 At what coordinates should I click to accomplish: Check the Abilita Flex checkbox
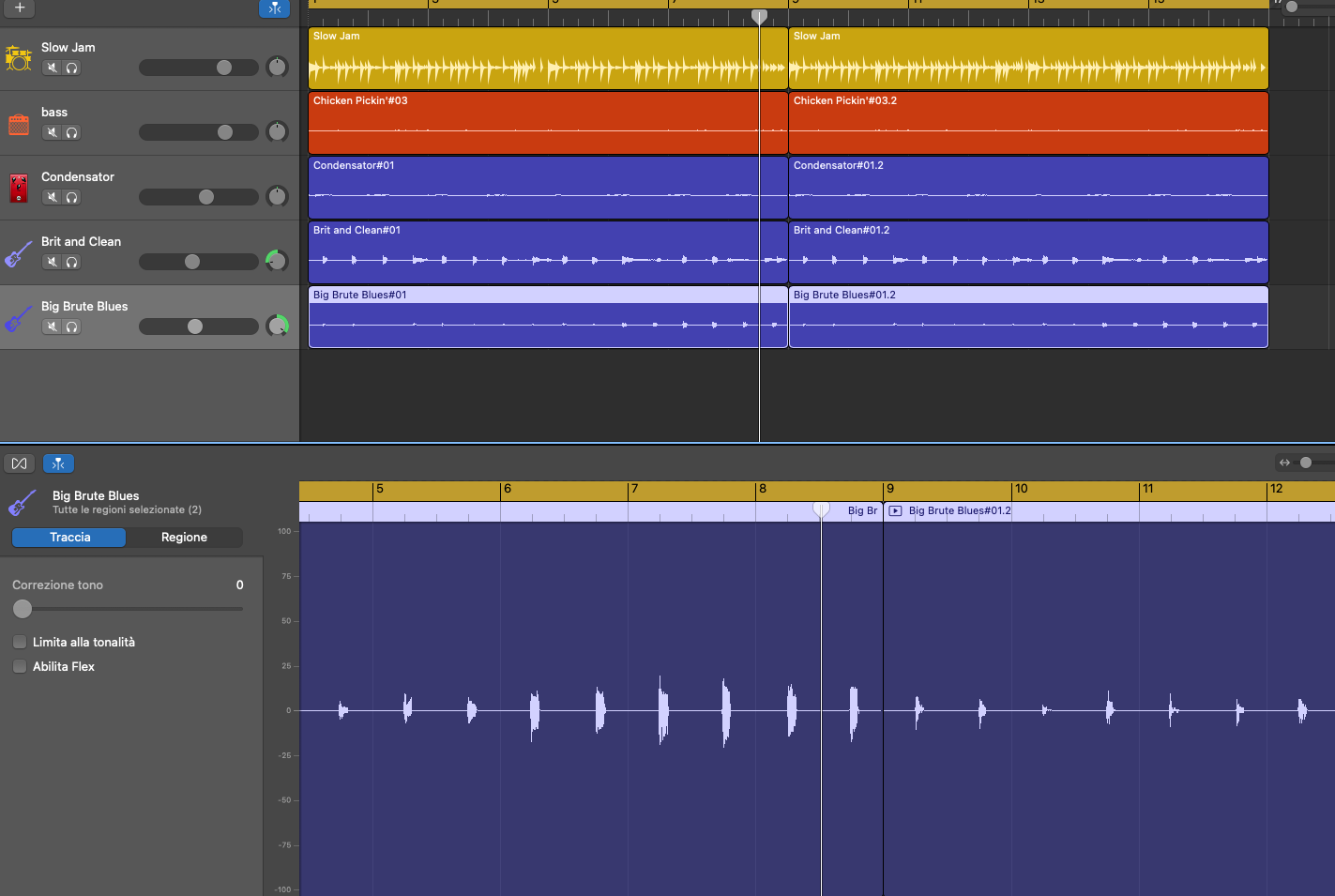(20, 666)
